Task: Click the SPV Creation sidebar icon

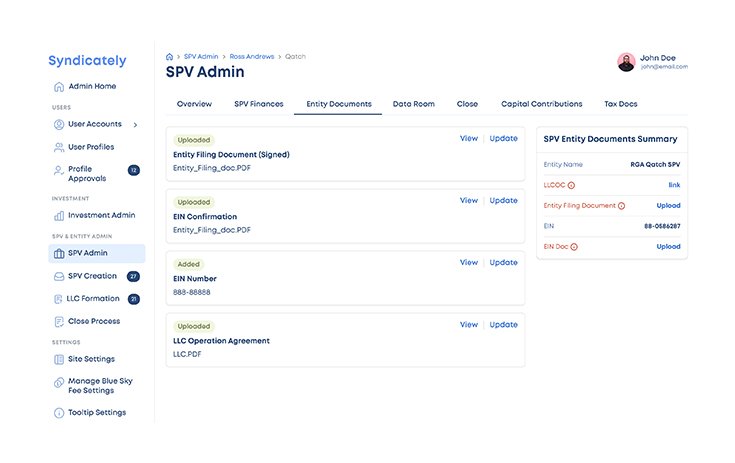Action: 59,276
